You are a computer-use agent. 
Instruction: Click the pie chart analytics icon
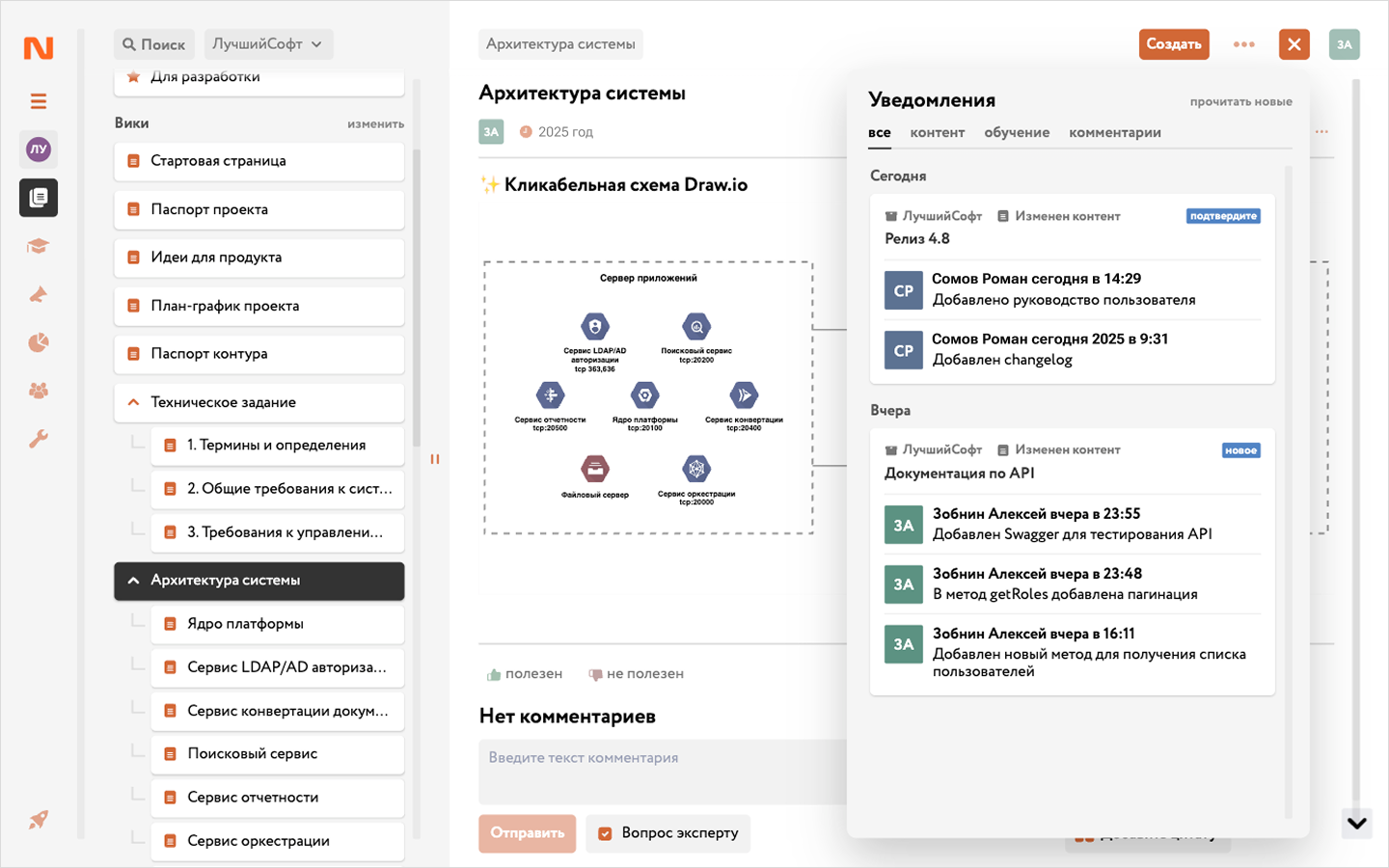tap(39, 342)
